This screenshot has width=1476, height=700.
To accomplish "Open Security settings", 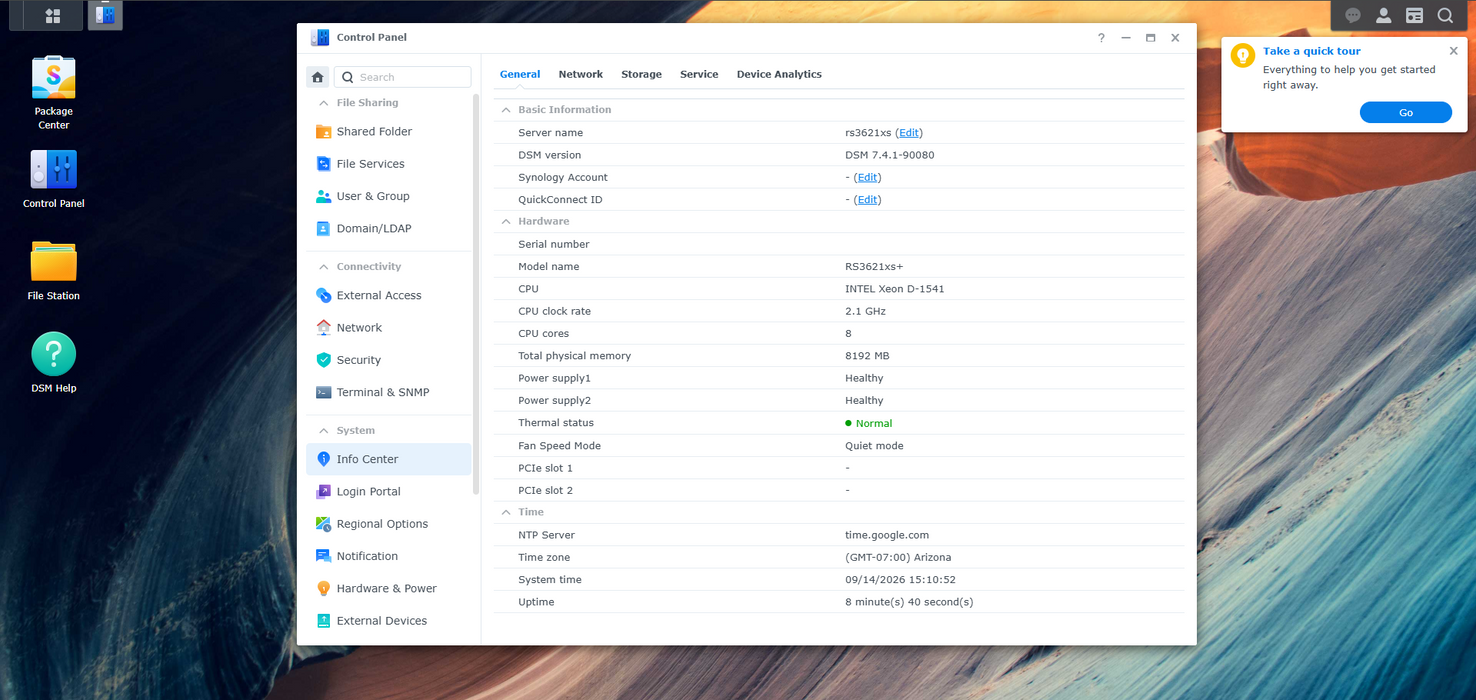I will coord(389,360).
